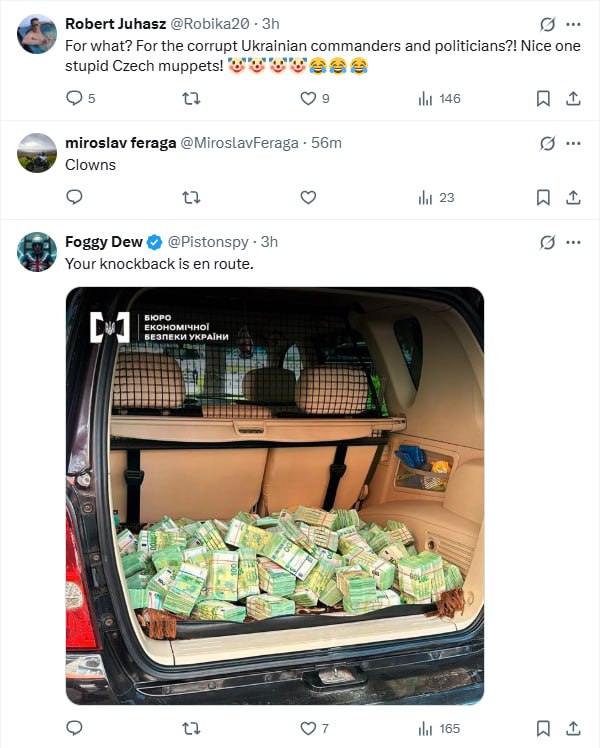Like miroslav feraga's Clowns tweet

(x=308, y=197)
